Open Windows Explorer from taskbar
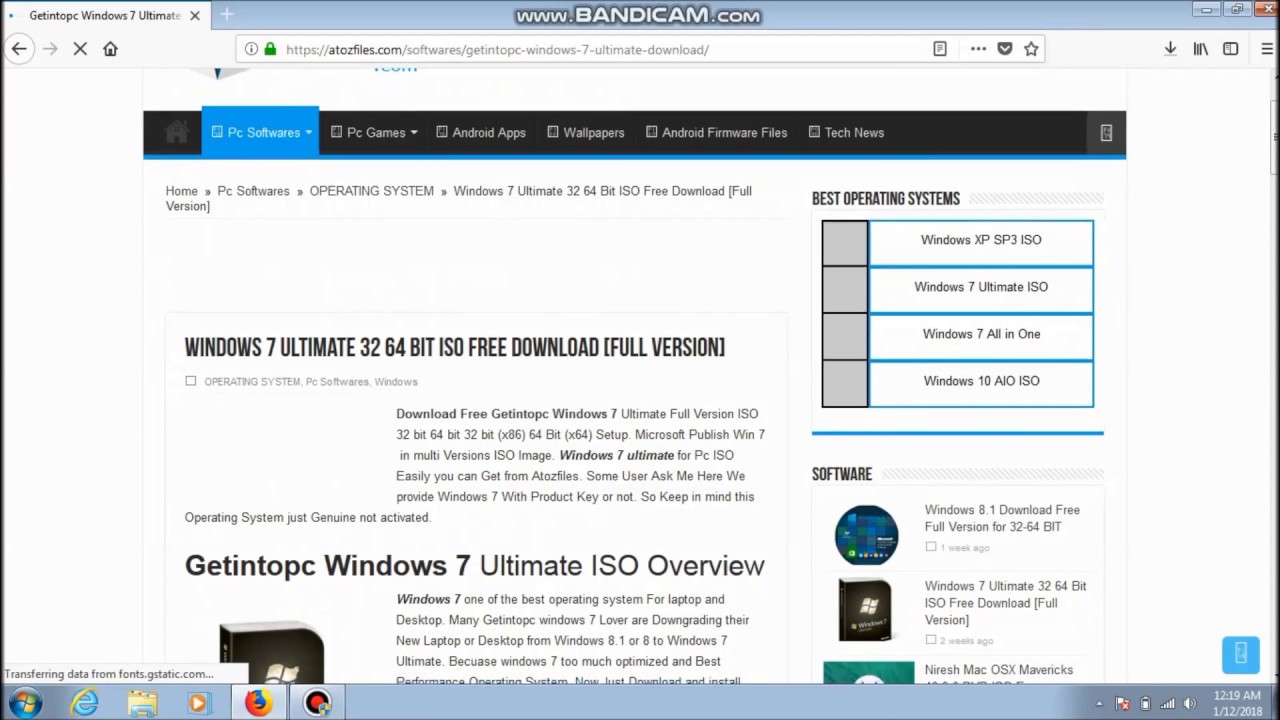The image size is (1280, 720). (142, 703)
